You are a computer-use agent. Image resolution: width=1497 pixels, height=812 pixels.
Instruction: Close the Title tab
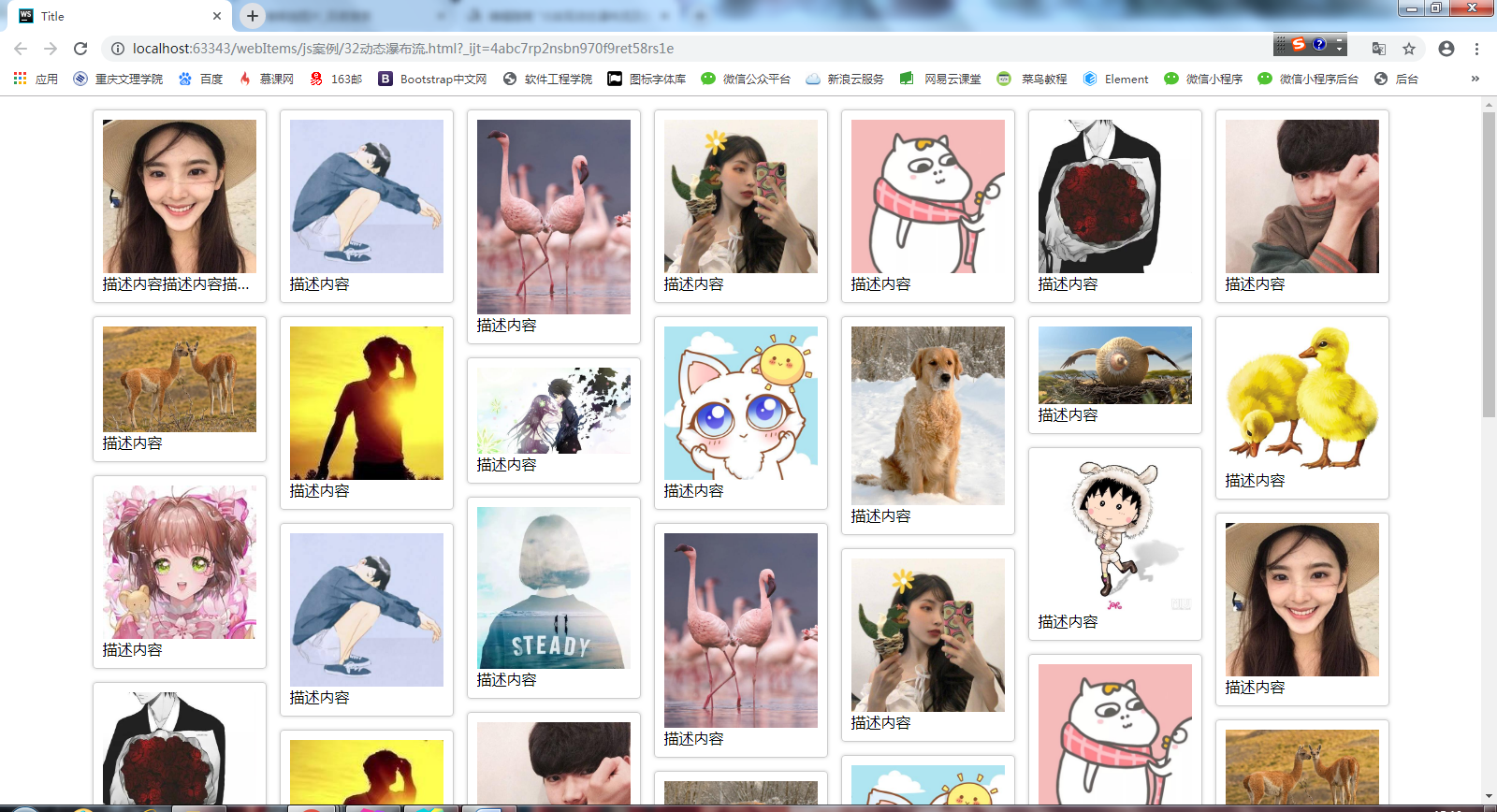pos(217,16)
